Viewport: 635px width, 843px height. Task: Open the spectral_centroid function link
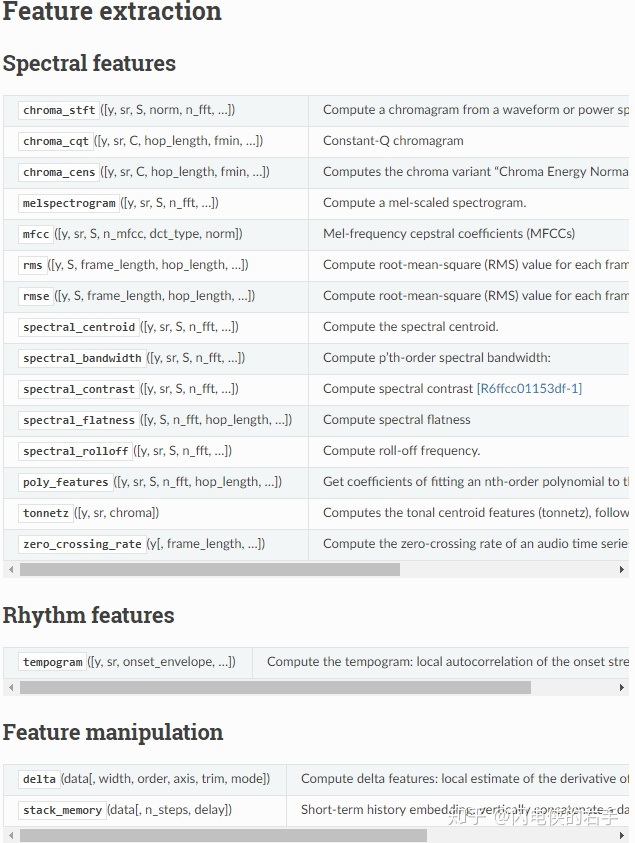click(79, 327)
